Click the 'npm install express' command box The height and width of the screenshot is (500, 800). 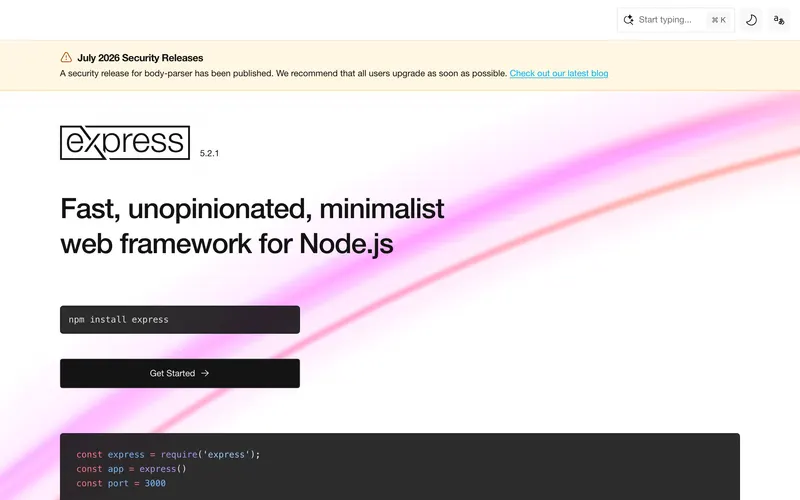pyautogui.click(x=180, y=319)
